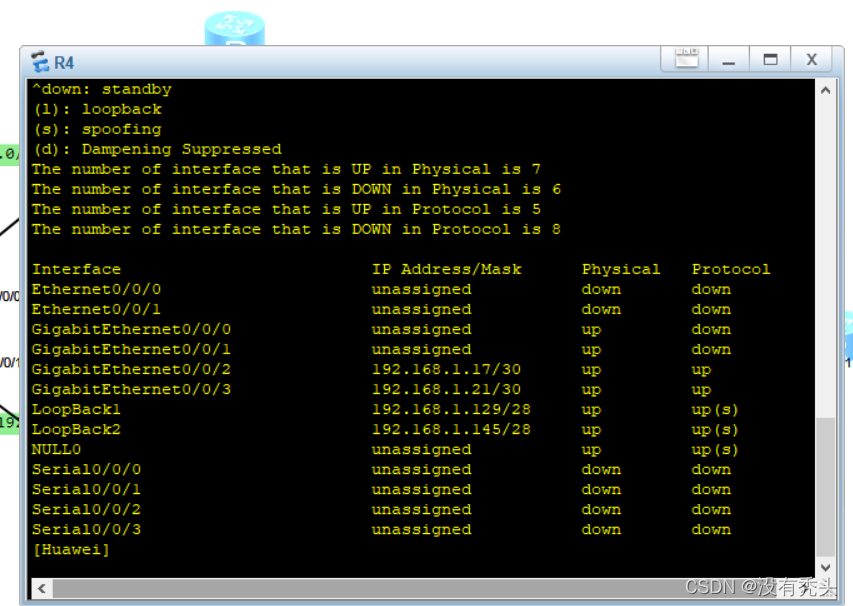Click the R4 window app icon
This screenshot has height=606, width=853.
[40, 62]
